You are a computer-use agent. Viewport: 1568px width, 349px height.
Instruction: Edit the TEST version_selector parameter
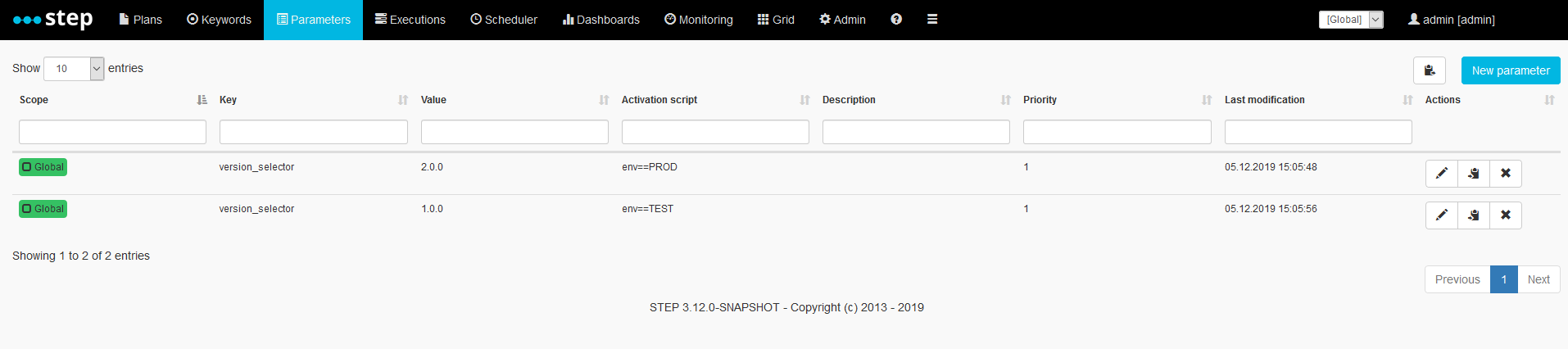1442,215
